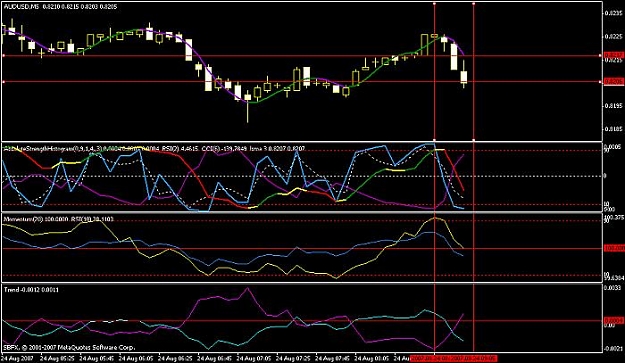
Task: Click the 24 Aug 08:05 time label
Action: (x=371, y=358)
